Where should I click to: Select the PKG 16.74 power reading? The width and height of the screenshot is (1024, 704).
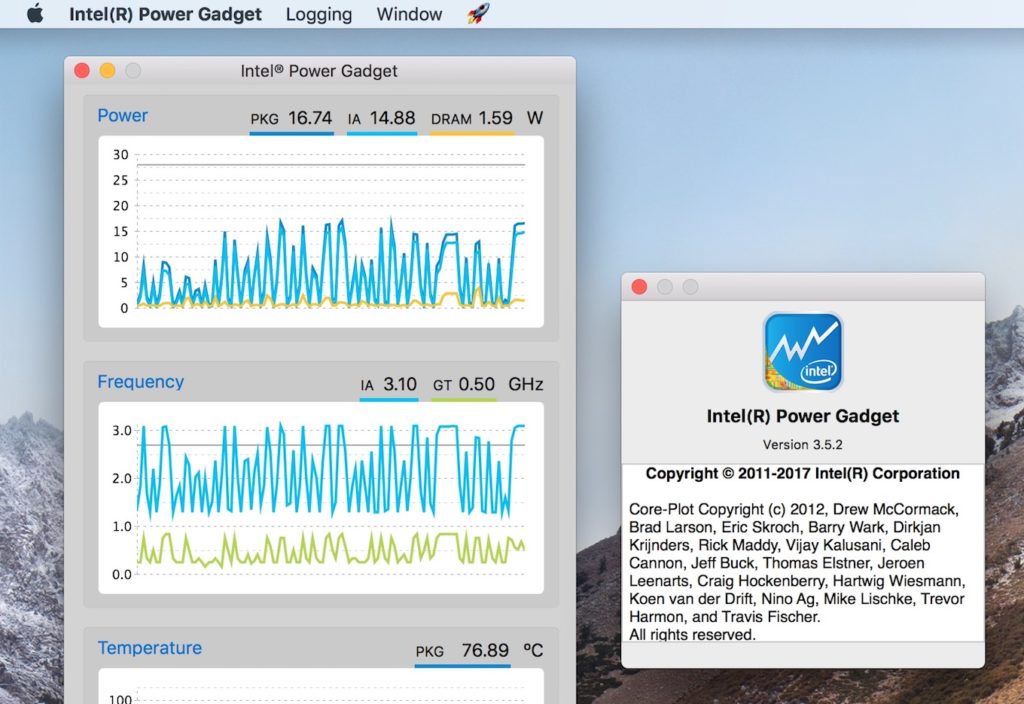291,118
